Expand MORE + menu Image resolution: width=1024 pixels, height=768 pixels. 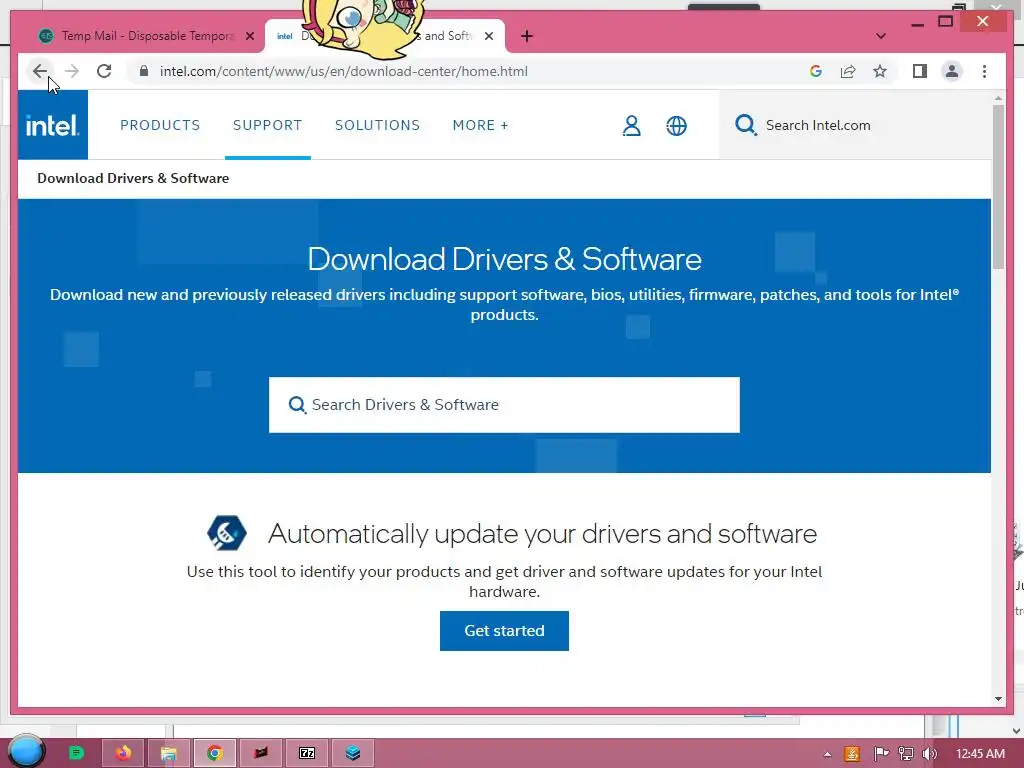tap(481, 125)
